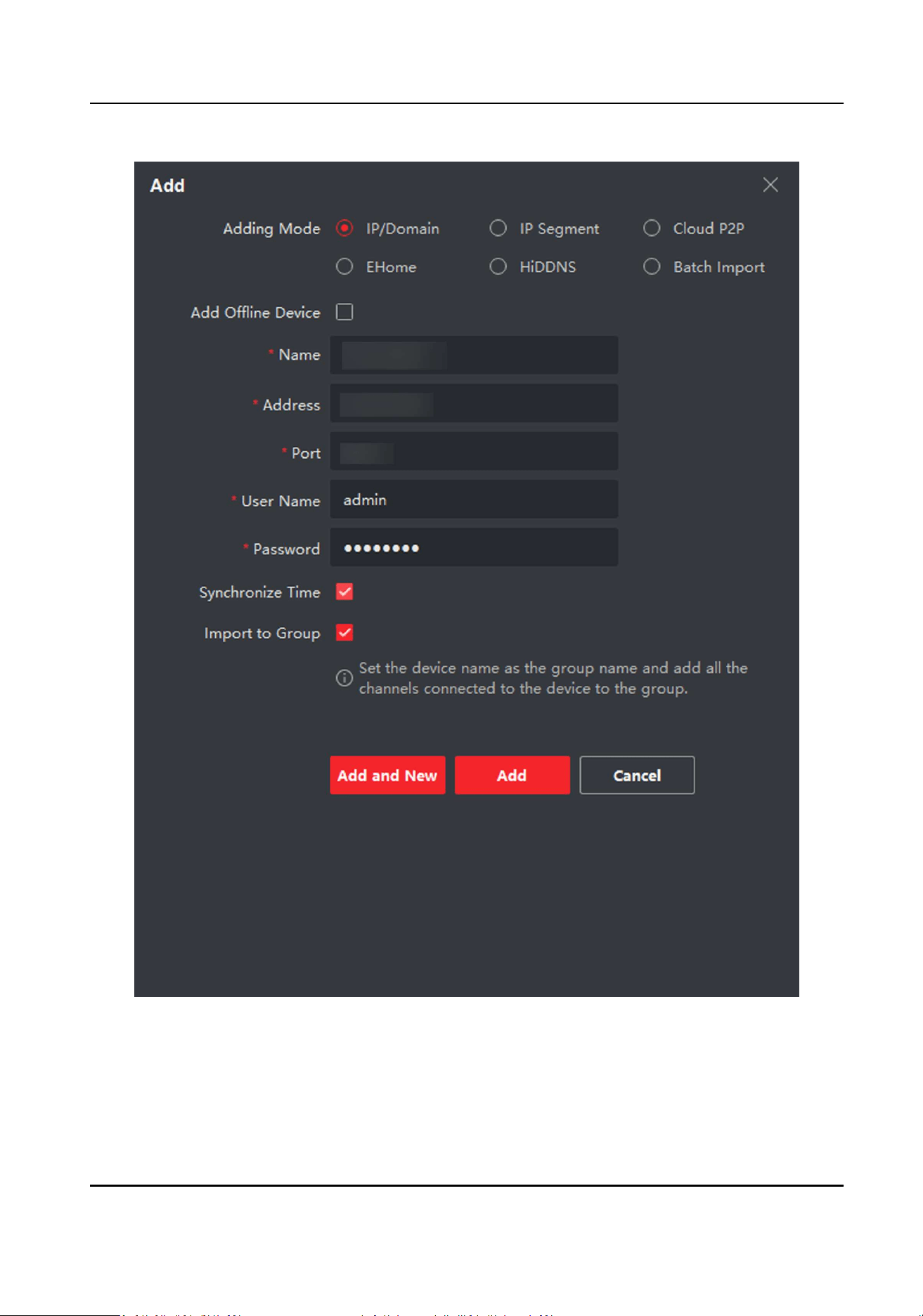Close the Add dialog with the X
Viewport: 923px width, 1316px height.
770,185
